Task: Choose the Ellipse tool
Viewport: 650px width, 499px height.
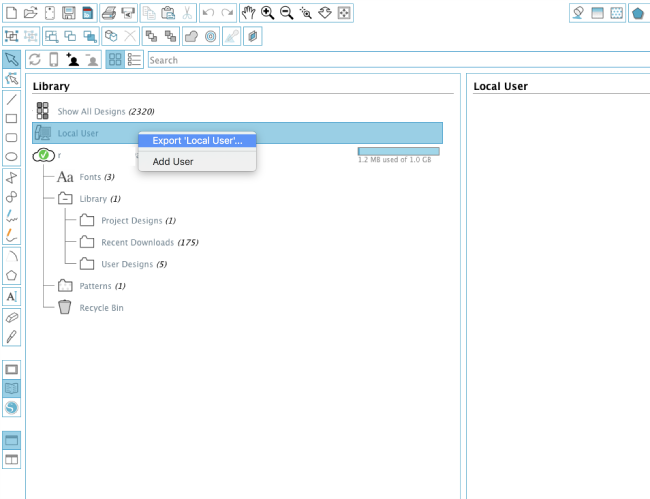Action: 12,157
